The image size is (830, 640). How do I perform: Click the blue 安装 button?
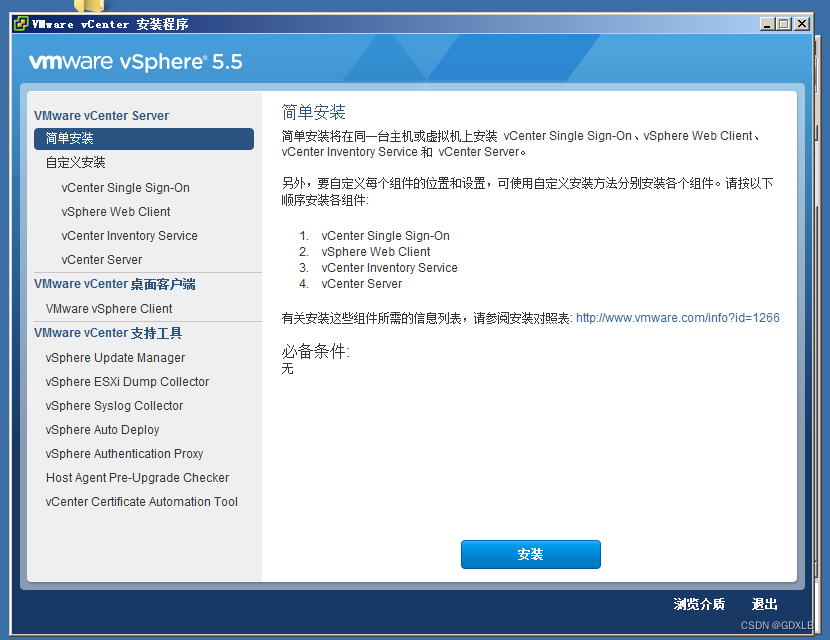pos(530,554)
